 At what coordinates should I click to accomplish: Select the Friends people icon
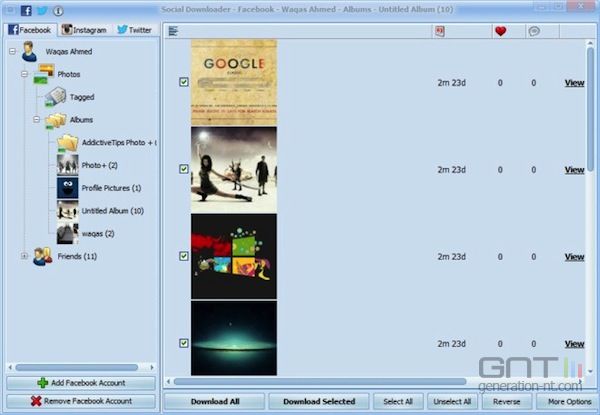click(x=42, y=256)
